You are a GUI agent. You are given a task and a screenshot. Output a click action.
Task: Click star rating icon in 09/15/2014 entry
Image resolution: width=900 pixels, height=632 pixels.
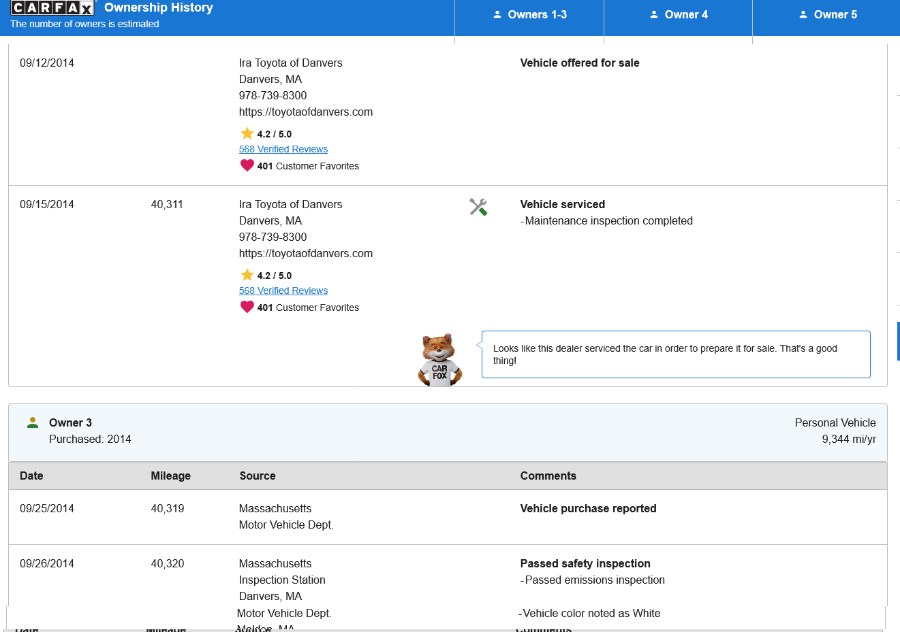(247, 274)
